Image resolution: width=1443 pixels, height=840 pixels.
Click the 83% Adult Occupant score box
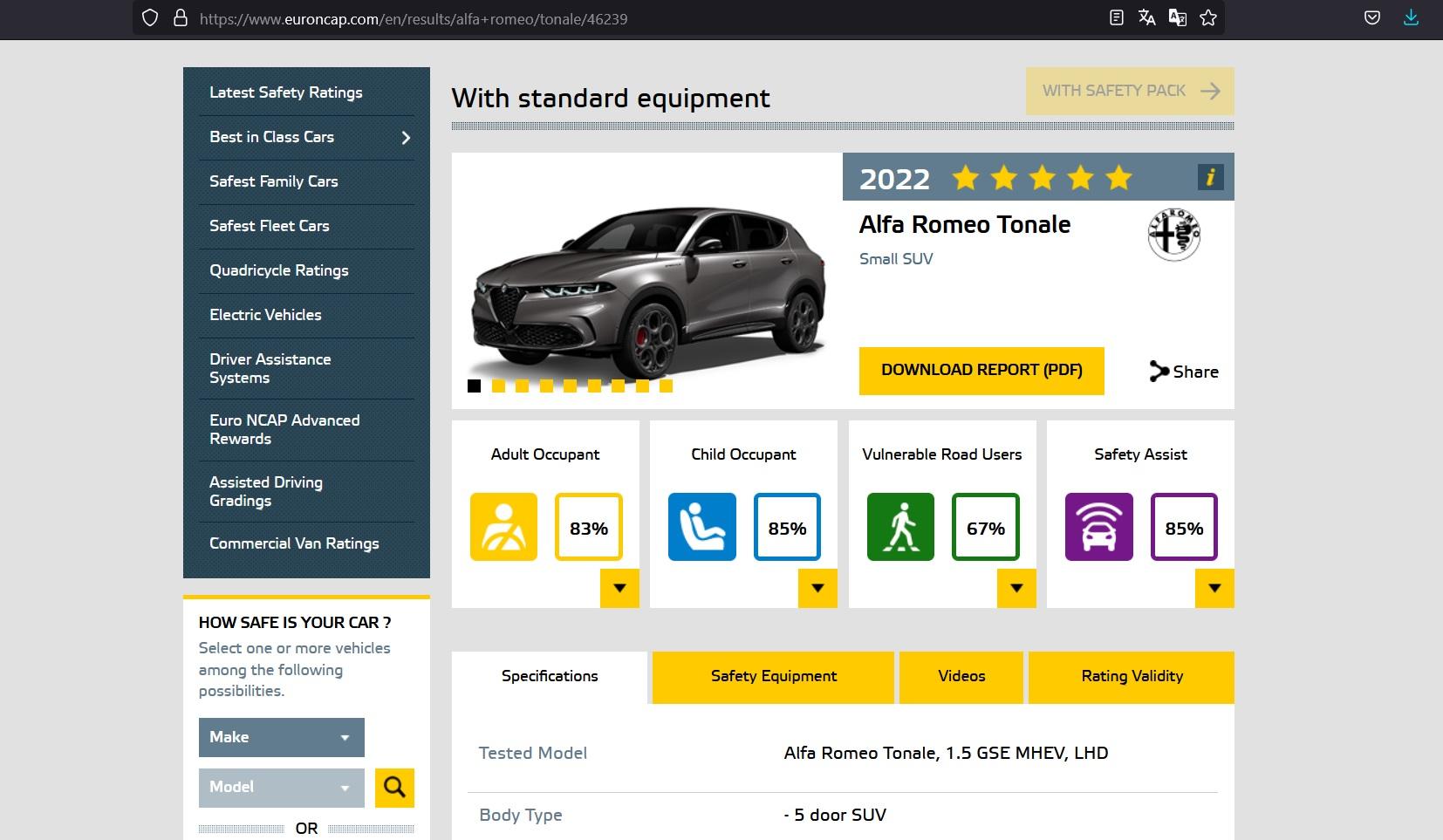(x=589, y=527)
